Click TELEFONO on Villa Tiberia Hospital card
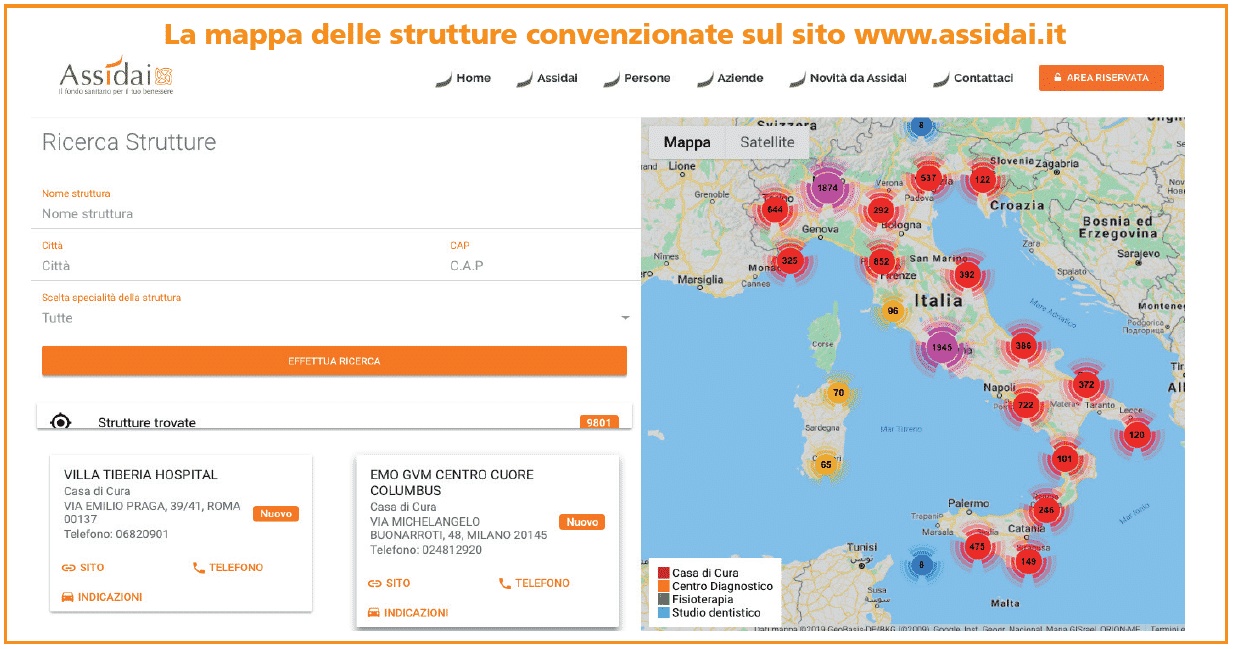Image resolution: width=1234 pixels, height=649 pixels. 228,567
